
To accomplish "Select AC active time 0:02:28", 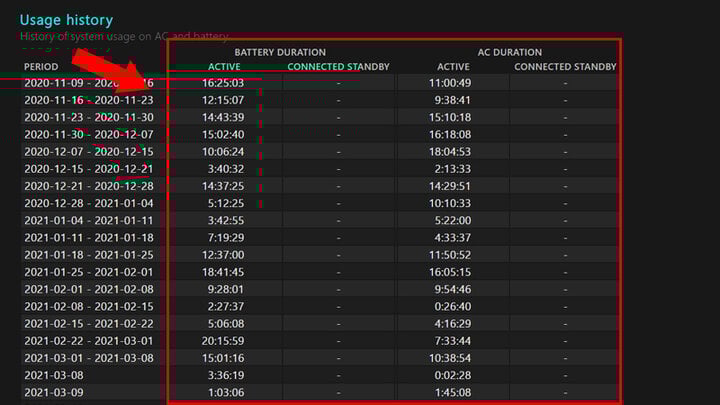I will click(x=453, y=376).
